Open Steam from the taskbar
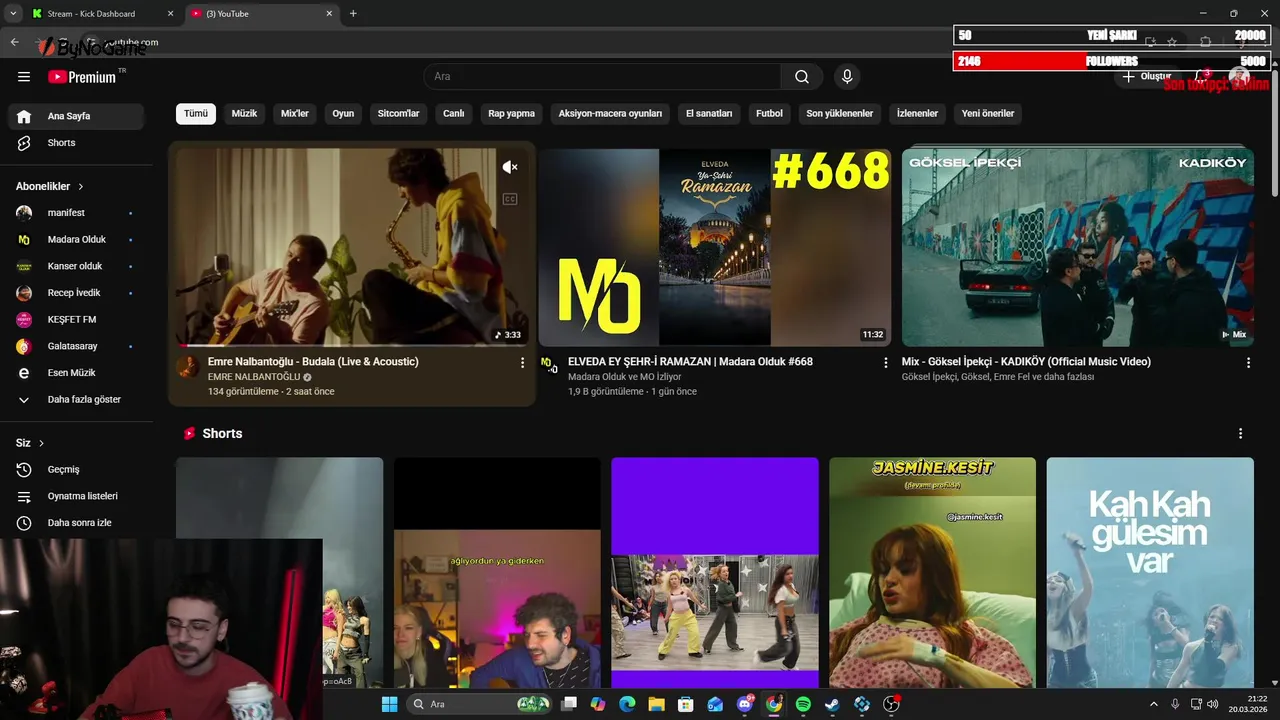 click(x=832, y=704)
